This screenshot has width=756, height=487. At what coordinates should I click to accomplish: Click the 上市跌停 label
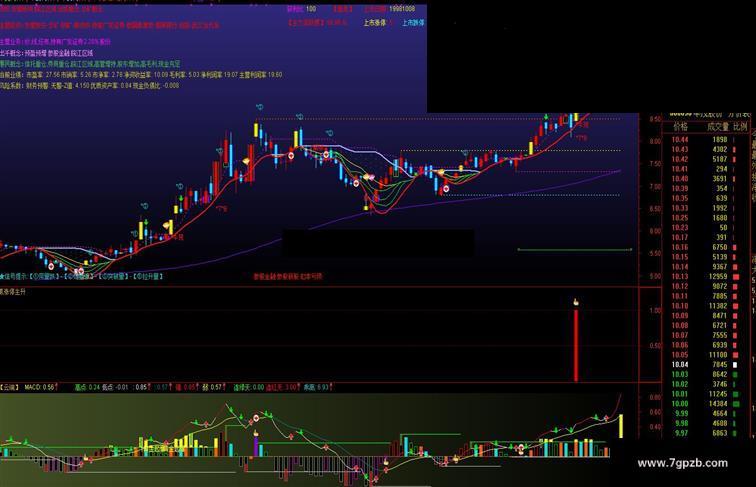tap(413, 22)
